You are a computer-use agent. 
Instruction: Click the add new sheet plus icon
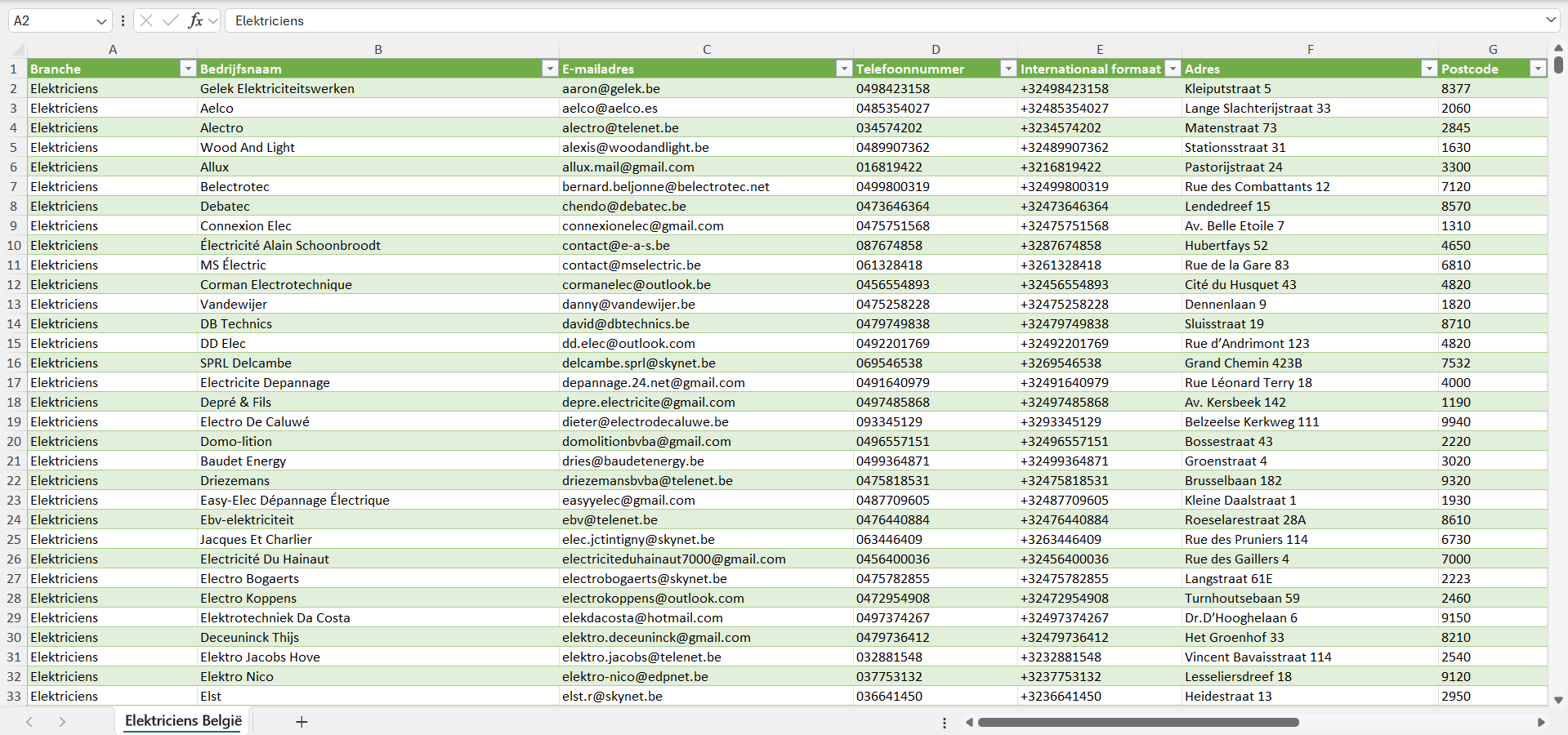point(302,722)
